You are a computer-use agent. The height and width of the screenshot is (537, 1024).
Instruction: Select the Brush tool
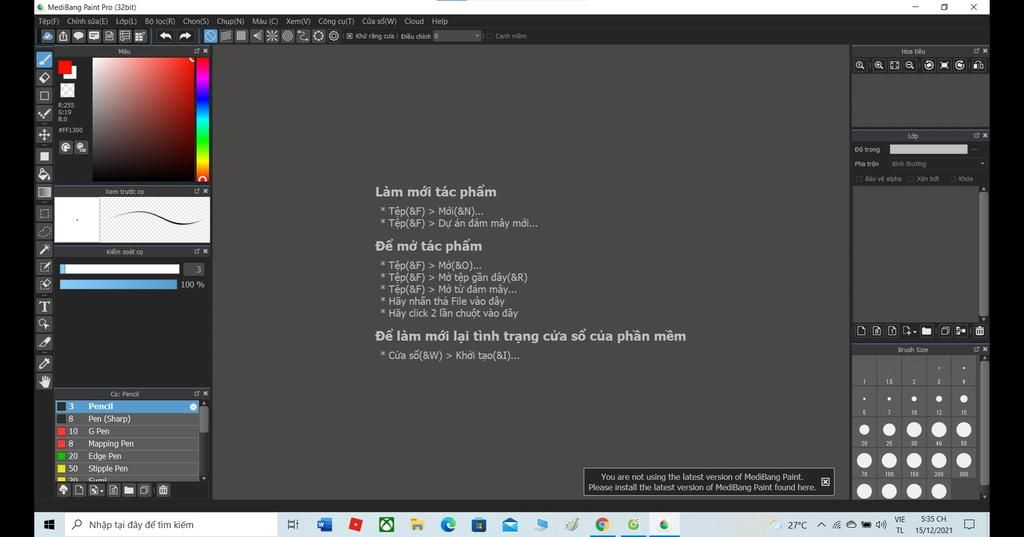(x=44, y=60)
